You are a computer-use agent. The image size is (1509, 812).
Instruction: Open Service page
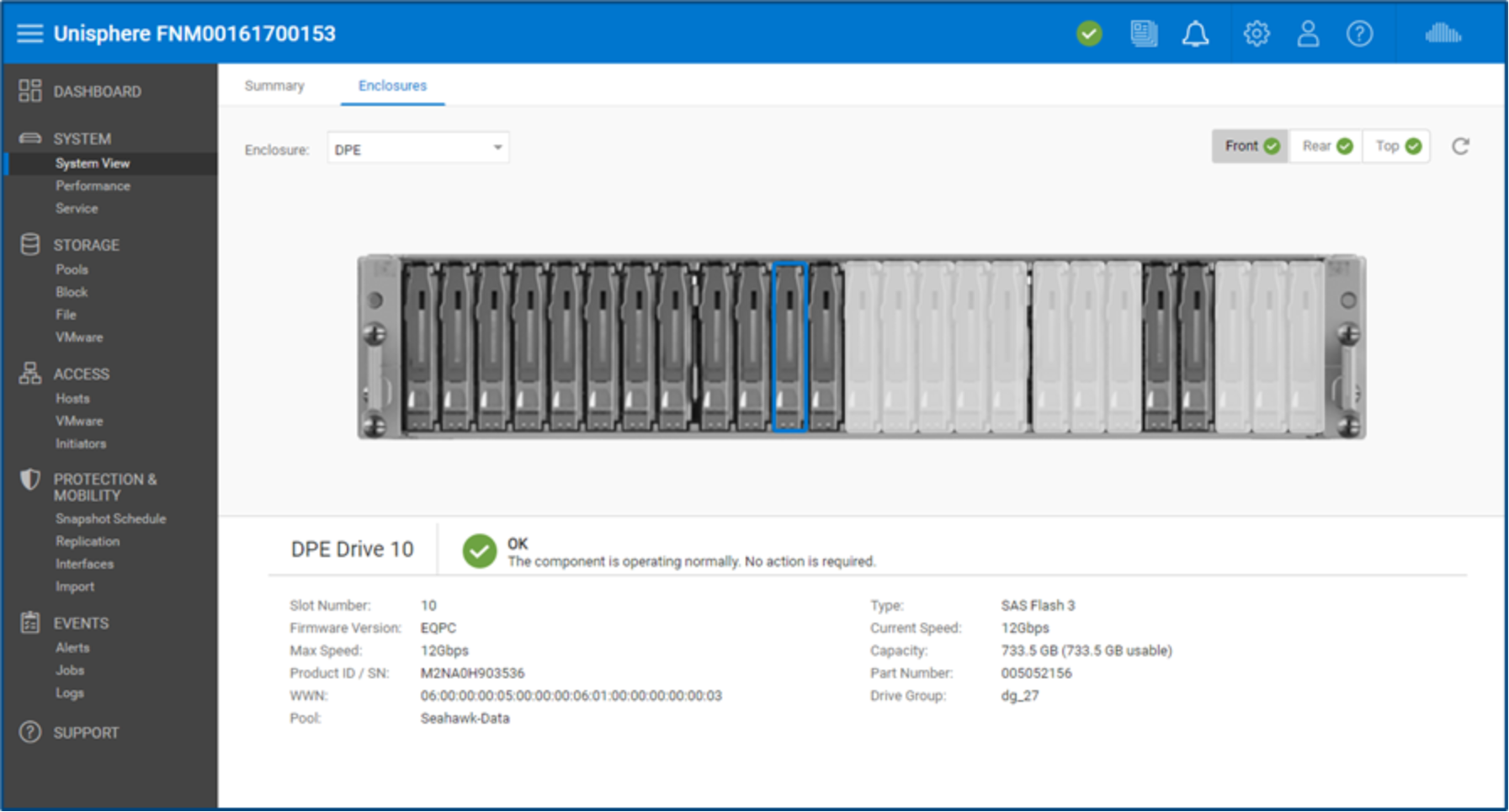click(x=77, y=209)
